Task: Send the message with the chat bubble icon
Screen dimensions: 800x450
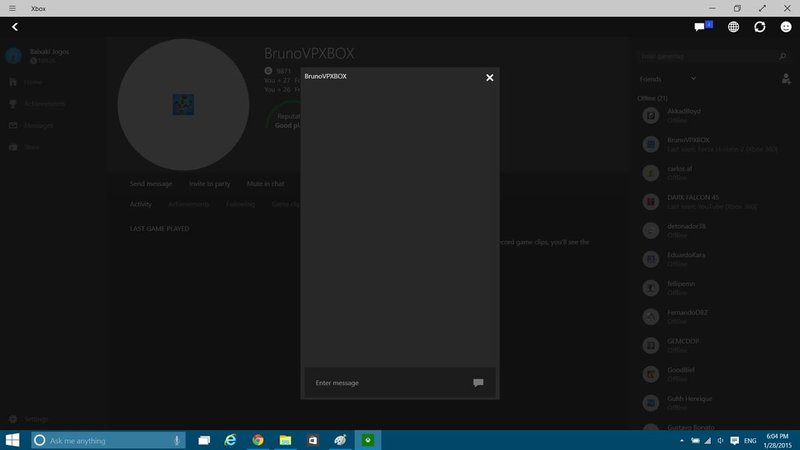Action: coord(478,383)
